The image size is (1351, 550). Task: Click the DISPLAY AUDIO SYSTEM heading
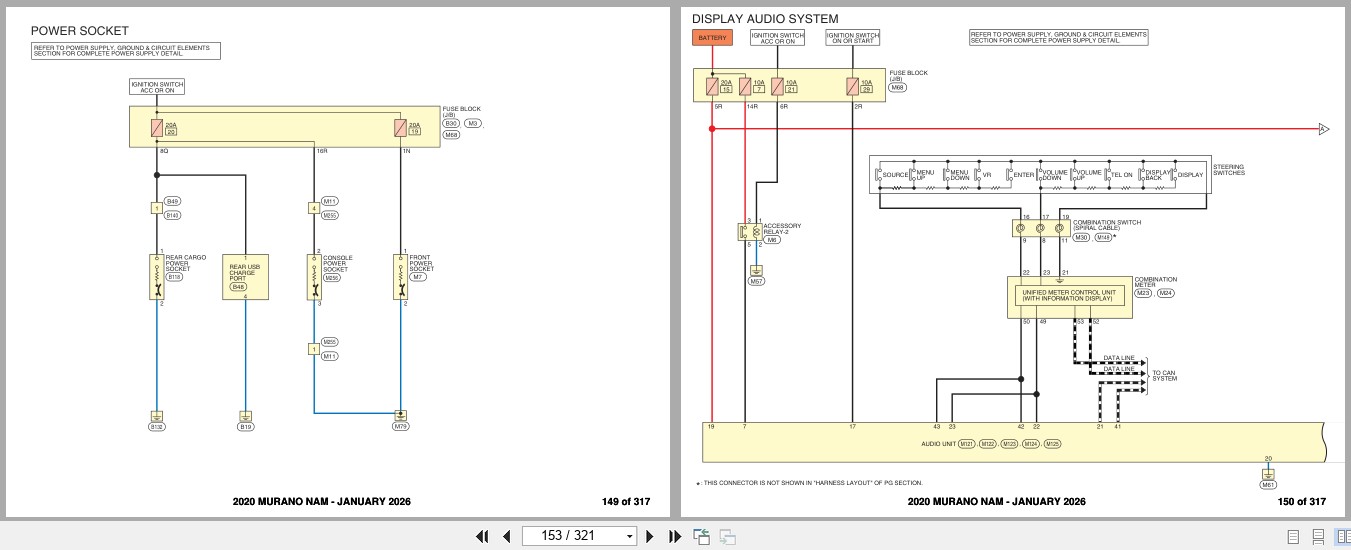pos(765,18)
